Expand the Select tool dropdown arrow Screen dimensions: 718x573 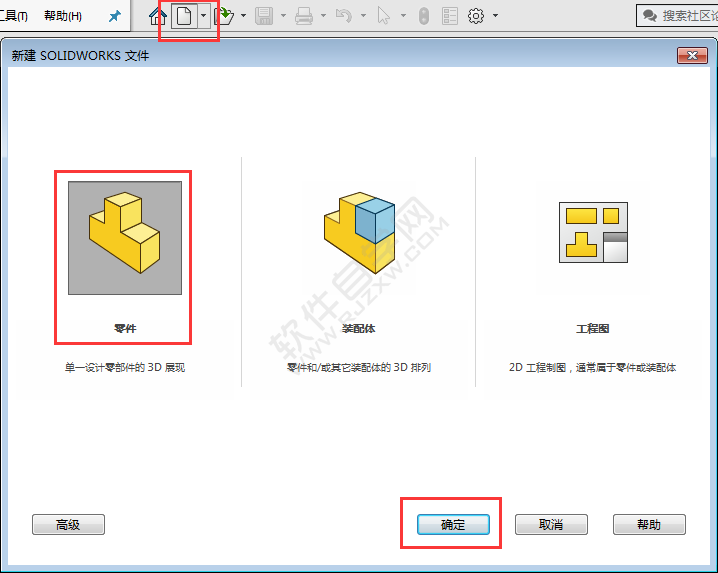(x=403, y=16)
